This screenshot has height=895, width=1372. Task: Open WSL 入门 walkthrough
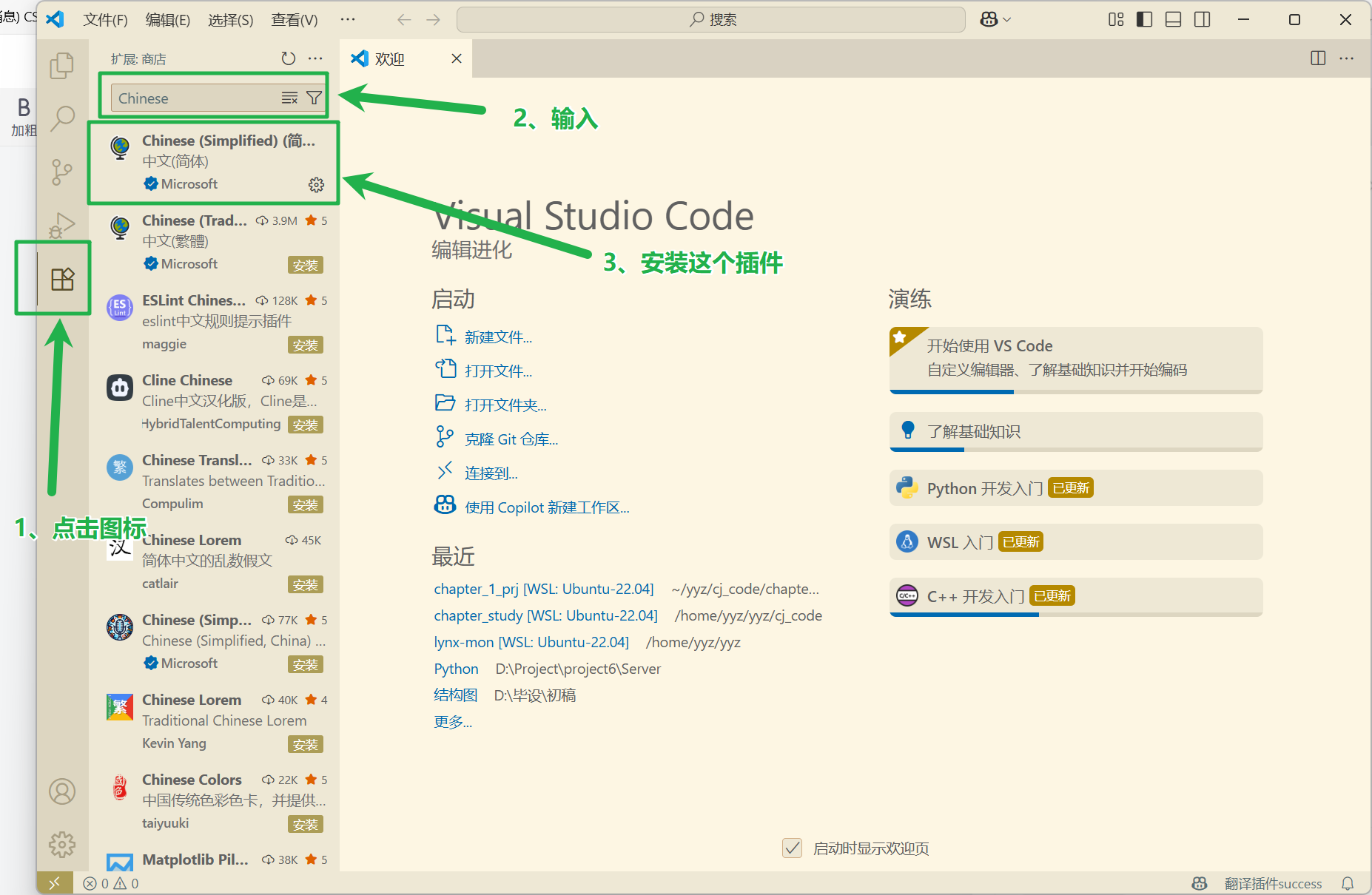[x=1076, y=542]
